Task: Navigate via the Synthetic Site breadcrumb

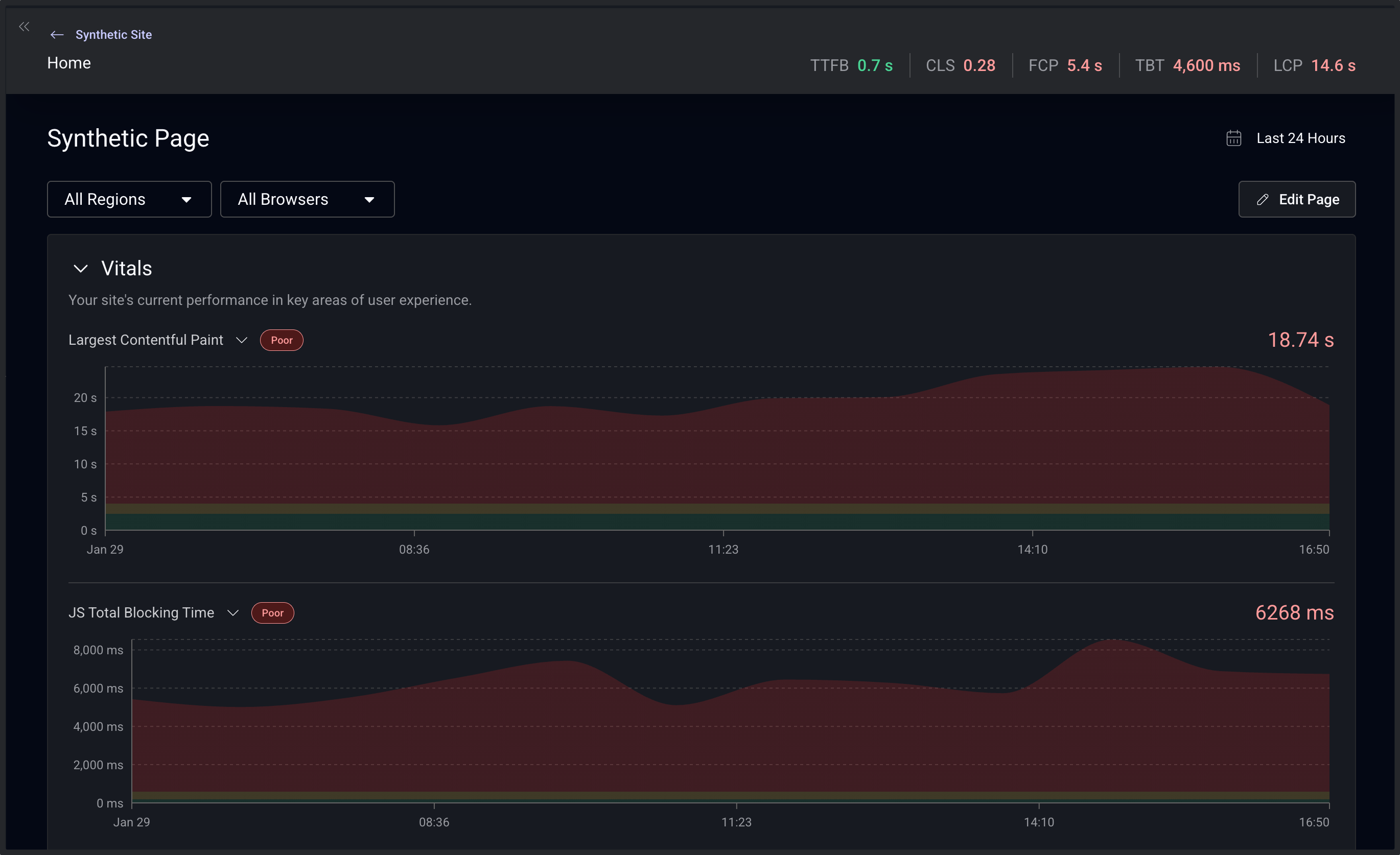Action: tap(113, 35)
